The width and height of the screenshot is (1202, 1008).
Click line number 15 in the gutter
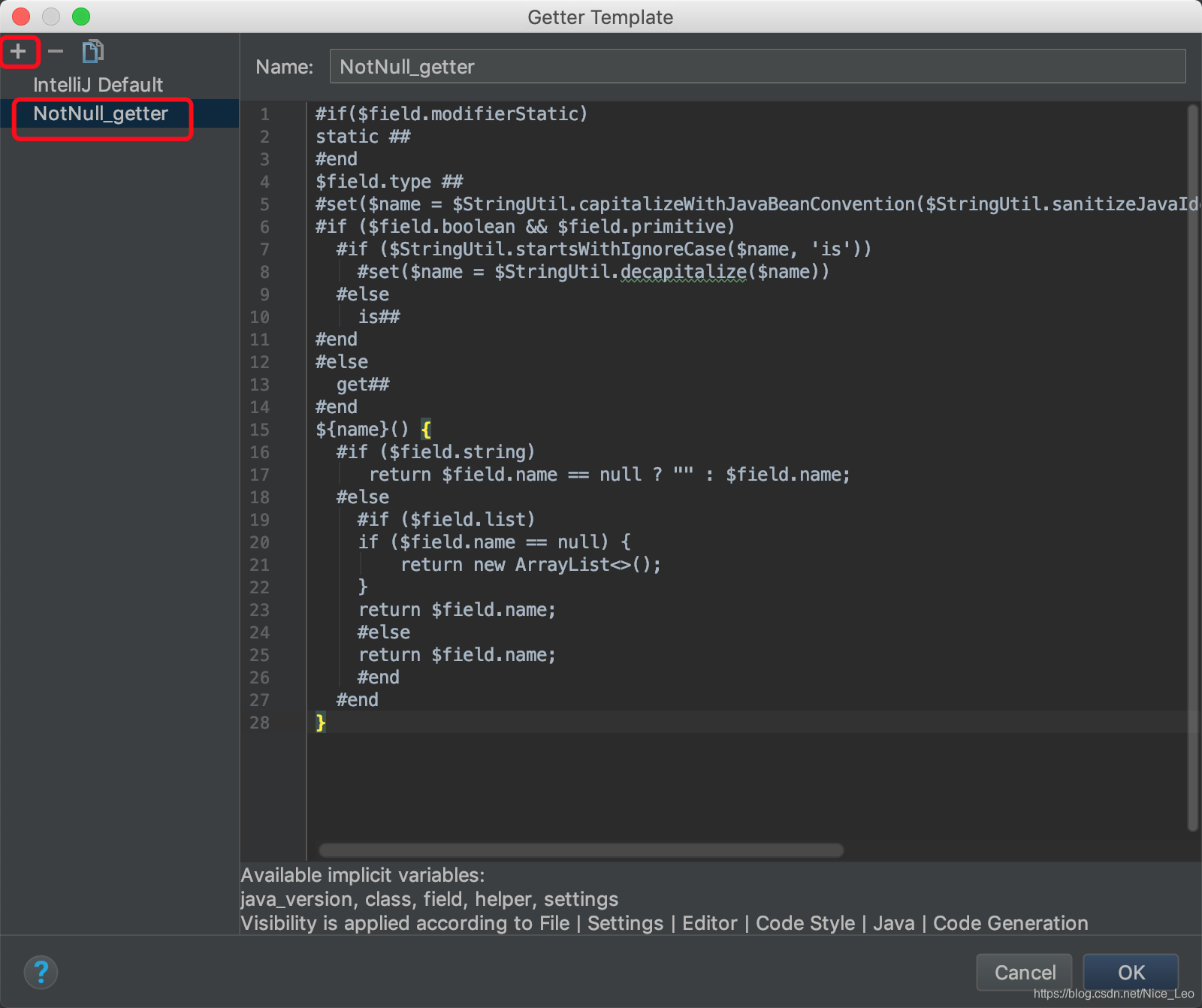coord(260,430)
